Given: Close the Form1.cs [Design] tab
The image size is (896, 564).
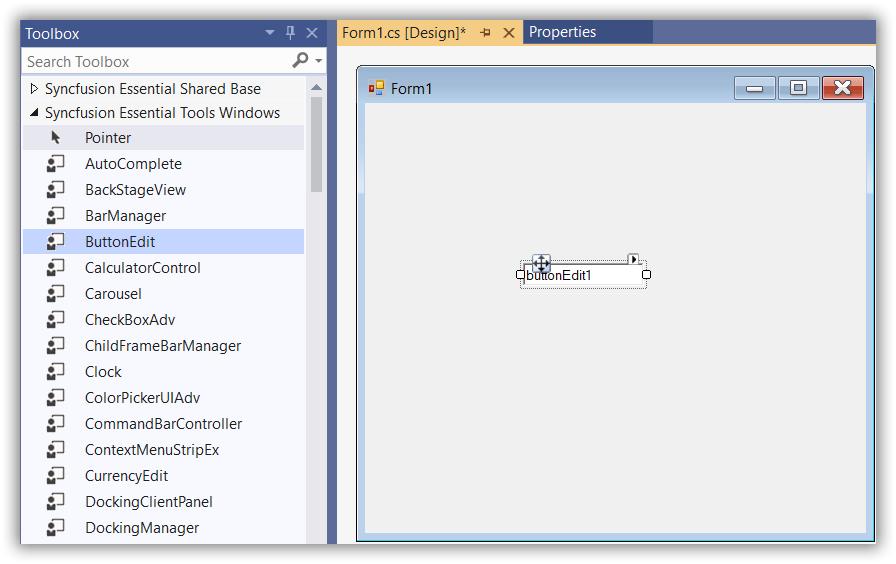Looking at the screenshot, I should 509,33.
